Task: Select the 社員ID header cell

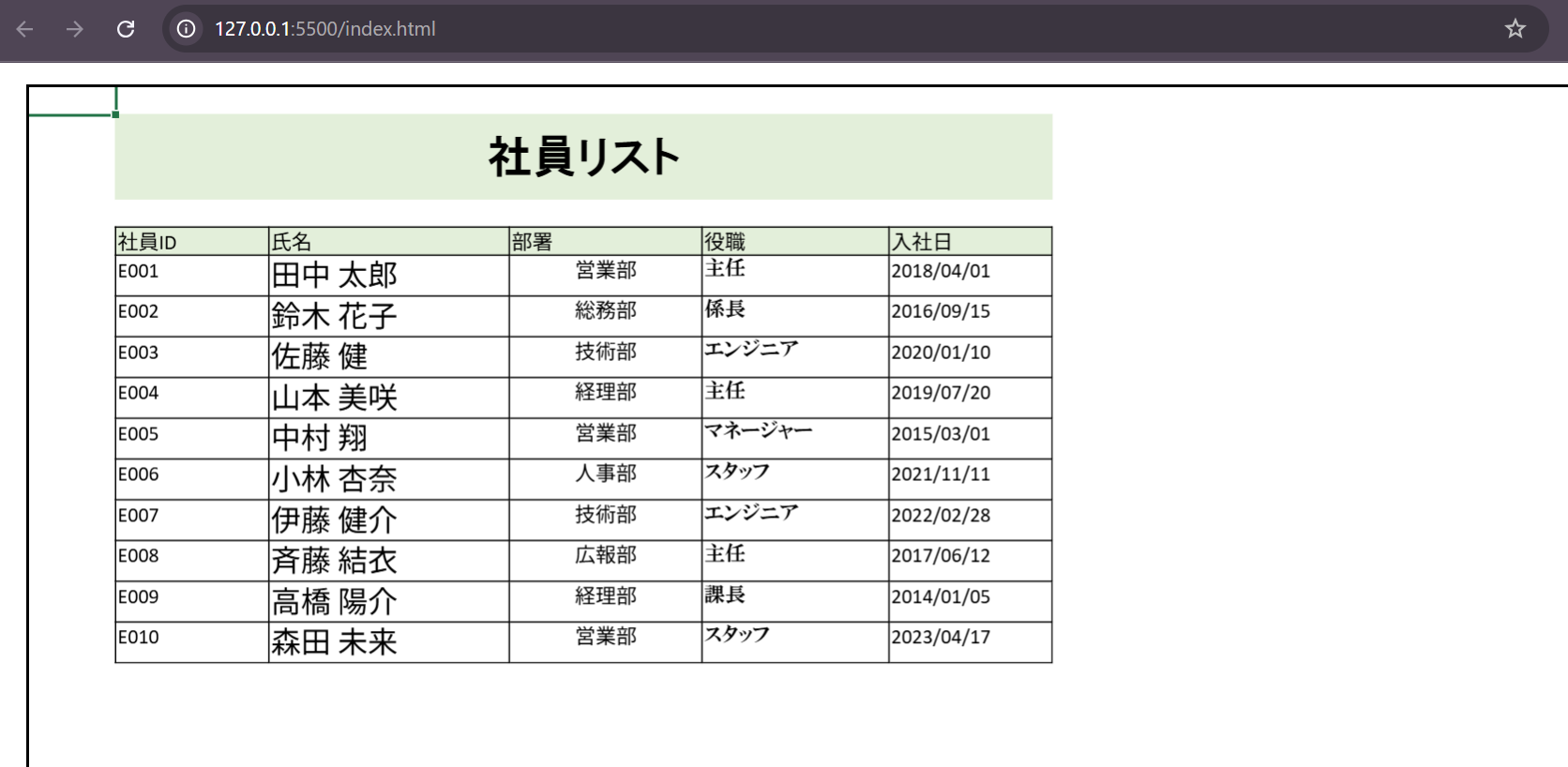Action: point(191,242)
